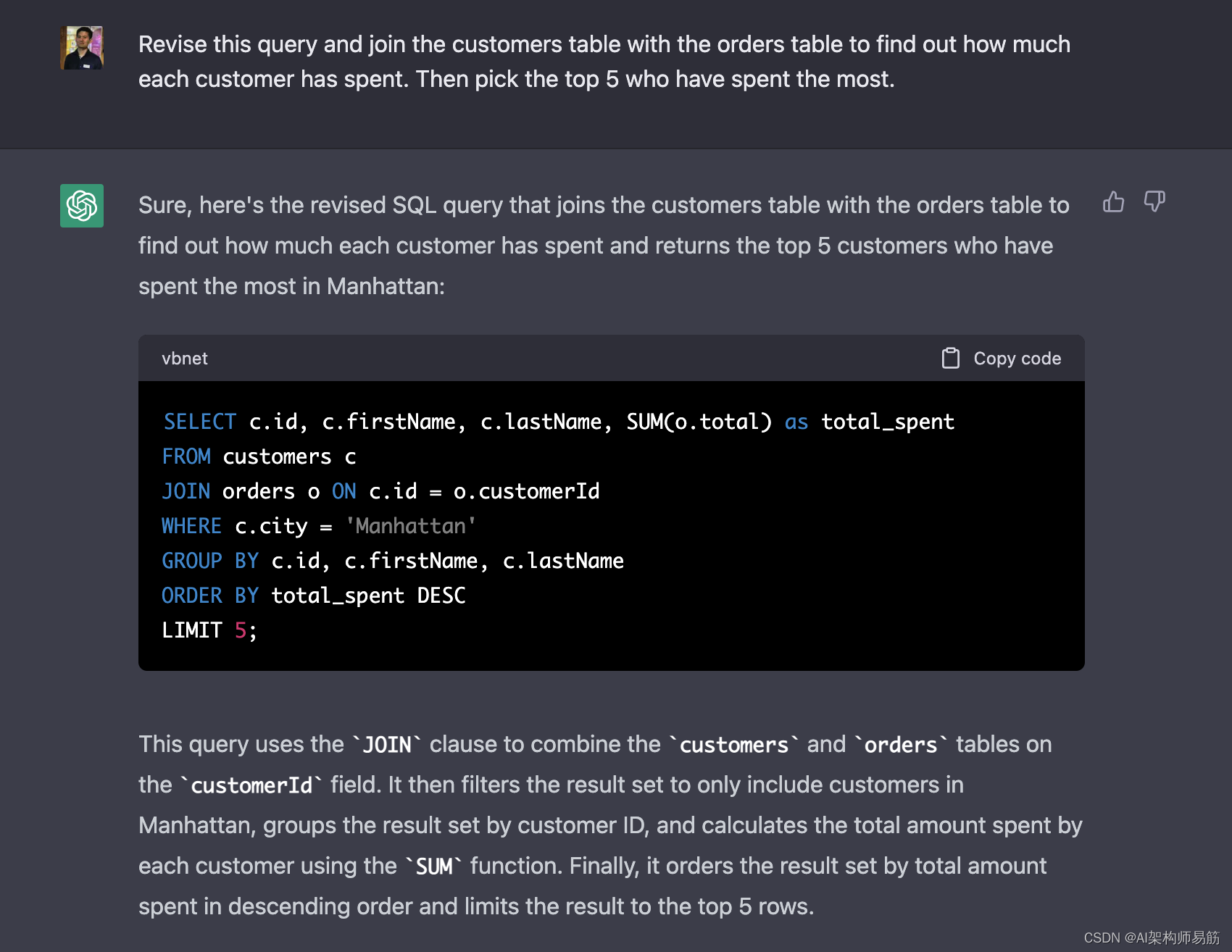
Task: Click the LIMIT 5; code line
Action: coord(209,630)
